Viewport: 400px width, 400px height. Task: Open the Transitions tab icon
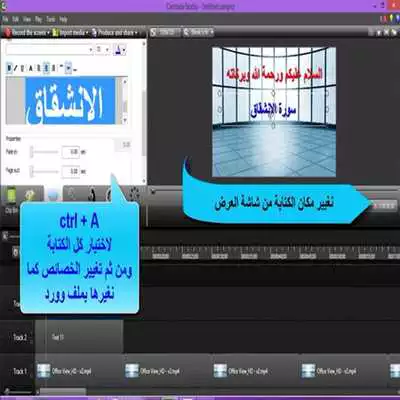(x=109, y=194)
